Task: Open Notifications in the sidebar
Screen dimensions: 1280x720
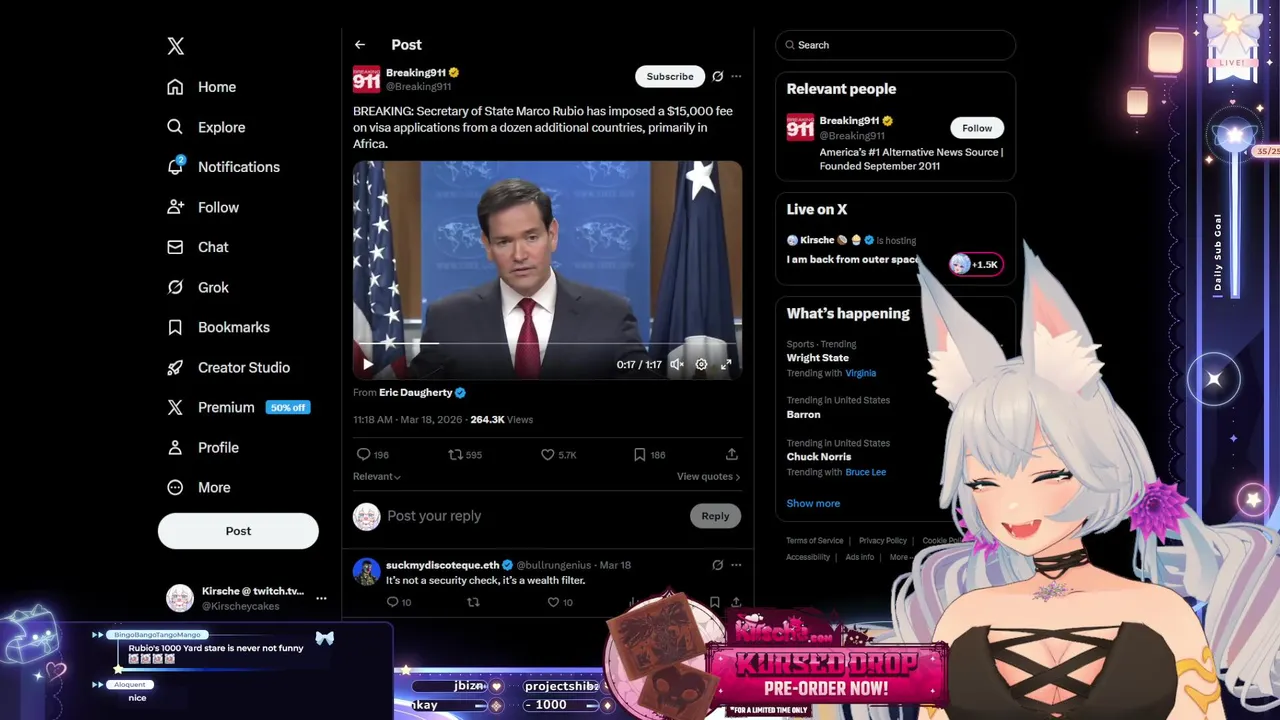Action: [224, 167]
